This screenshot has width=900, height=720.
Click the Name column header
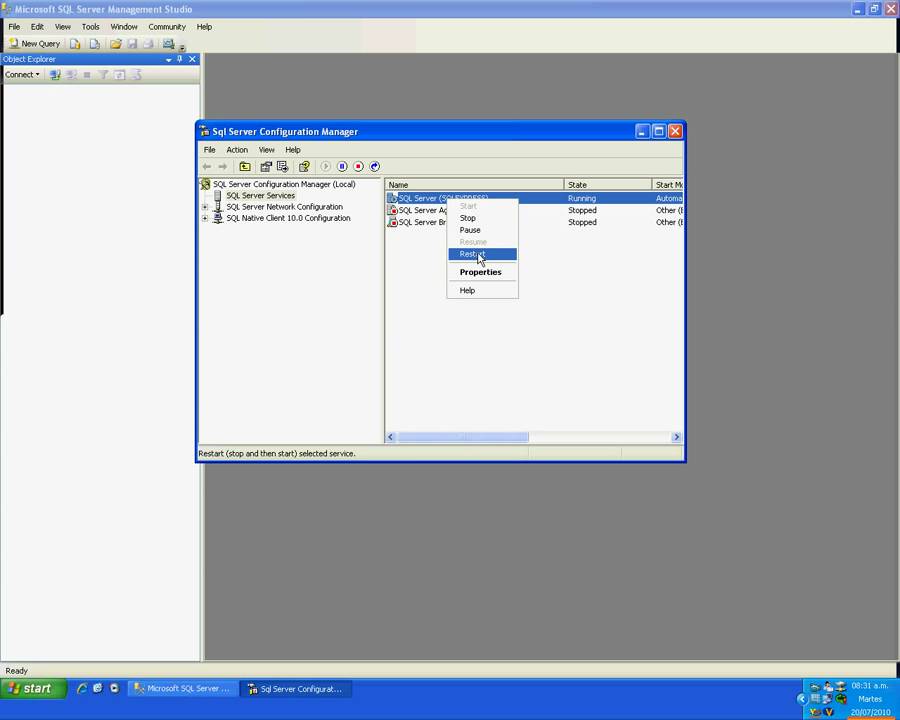tap(475, 185)
